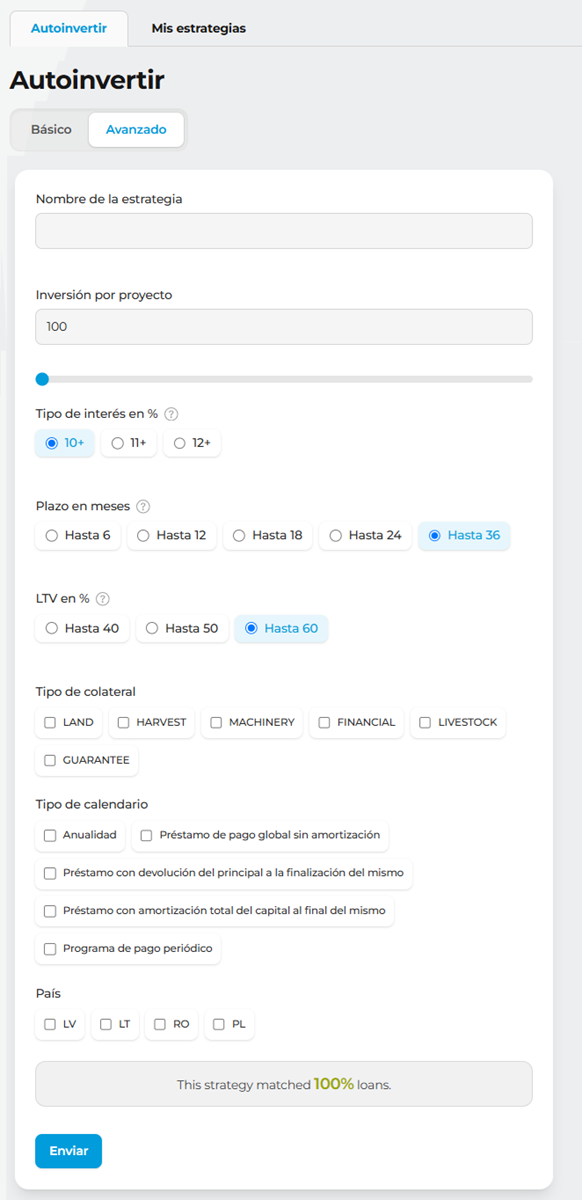582x1200 pixels.
Task: Click the Inversión por proyecto input
Action: tap(284, 327)
